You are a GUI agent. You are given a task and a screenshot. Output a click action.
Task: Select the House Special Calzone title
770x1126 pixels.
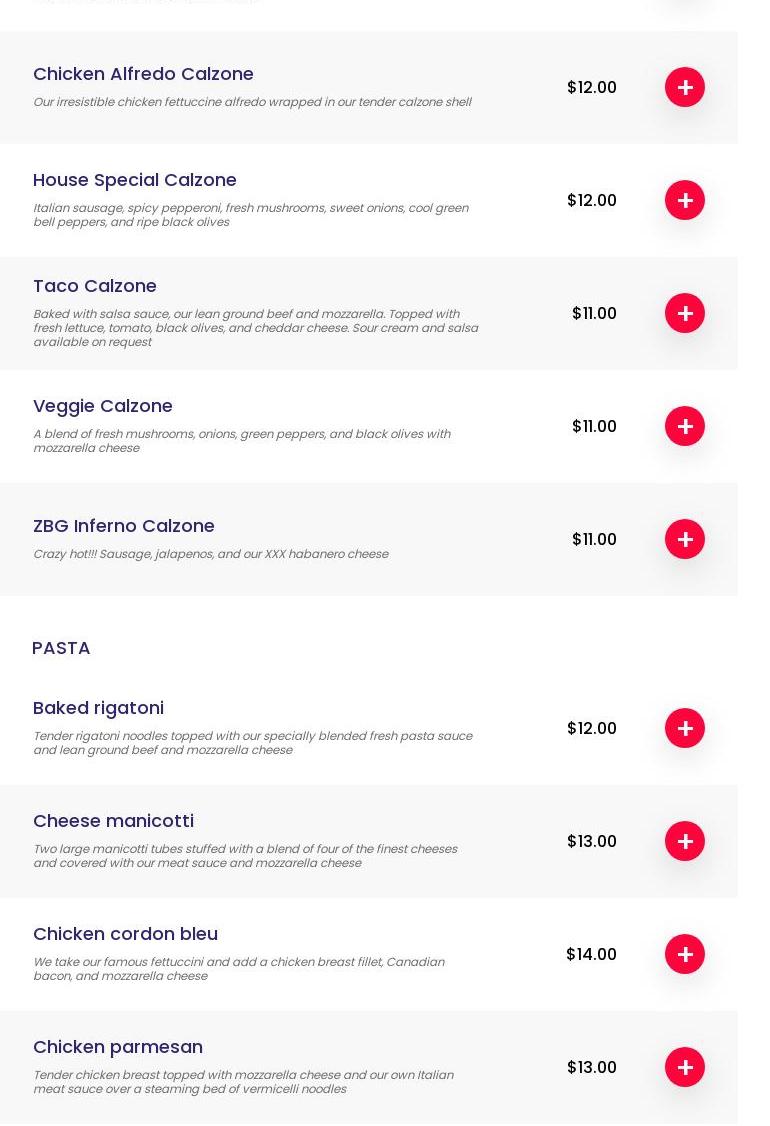click(135, 180)
